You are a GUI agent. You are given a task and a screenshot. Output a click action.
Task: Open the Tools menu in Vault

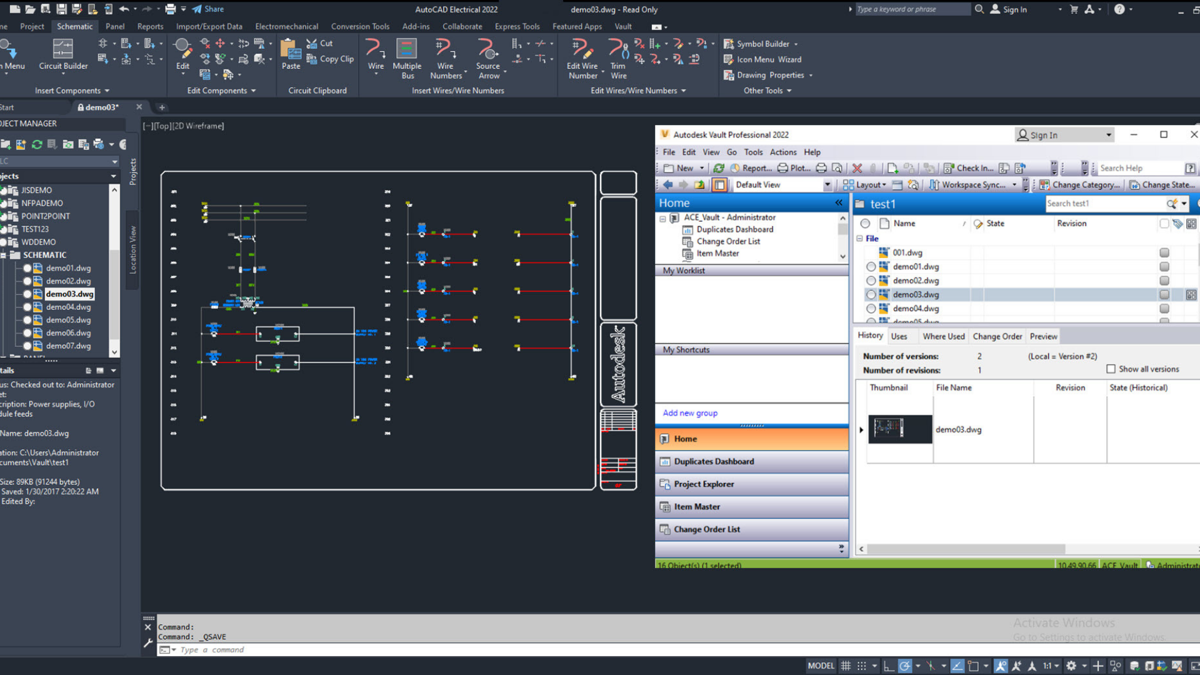click(x=753, y=151)
